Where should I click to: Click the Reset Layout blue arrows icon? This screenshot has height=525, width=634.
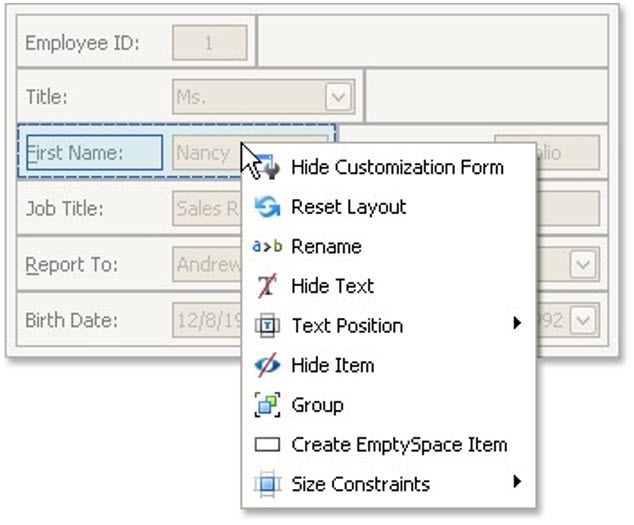coord(267,207)
